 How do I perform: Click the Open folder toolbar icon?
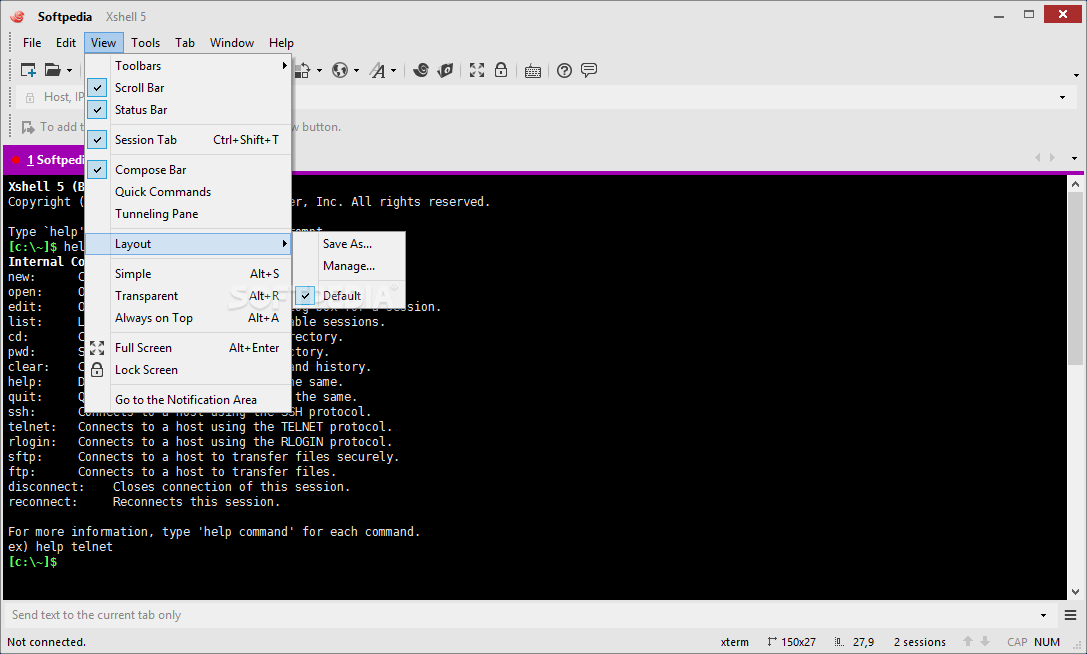[52, 70]
